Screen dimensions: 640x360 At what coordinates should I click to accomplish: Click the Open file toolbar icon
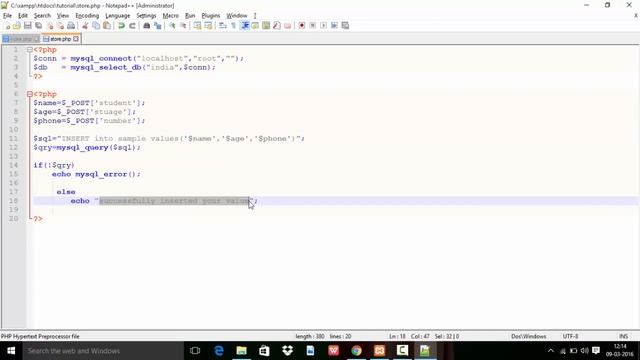[x=17, y=26]
